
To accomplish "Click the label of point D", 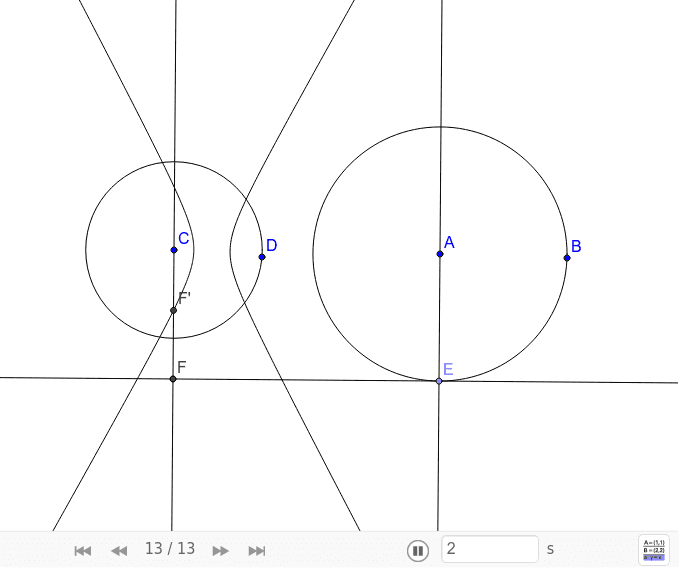I will click(x=271, y=245).
